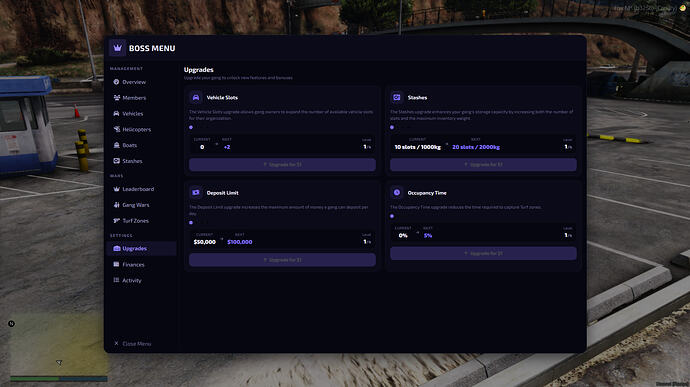Open the Helicopters section
690x387 pixels.
[141, 129]
